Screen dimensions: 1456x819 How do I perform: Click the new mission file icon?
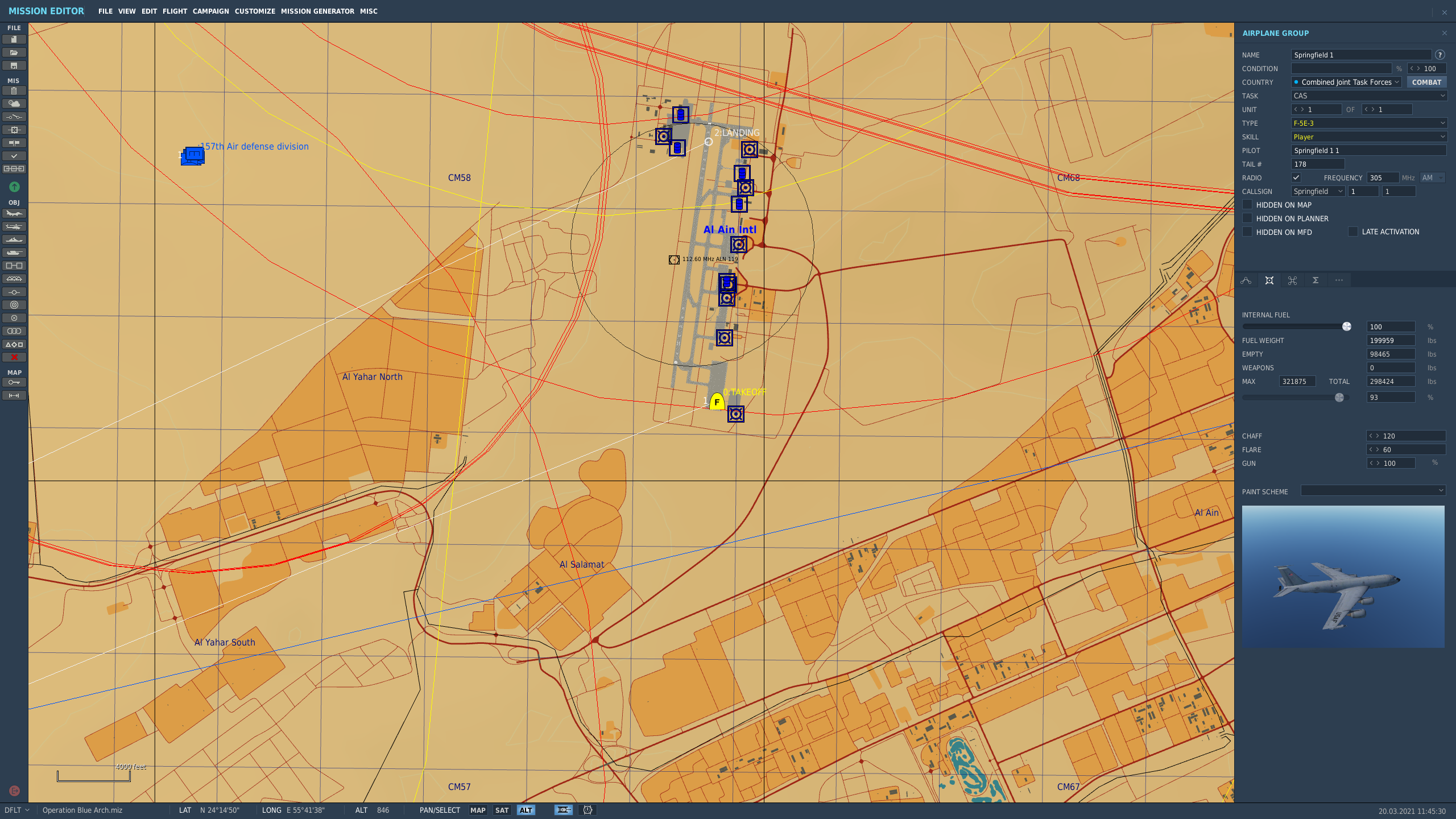click(14, 39)
